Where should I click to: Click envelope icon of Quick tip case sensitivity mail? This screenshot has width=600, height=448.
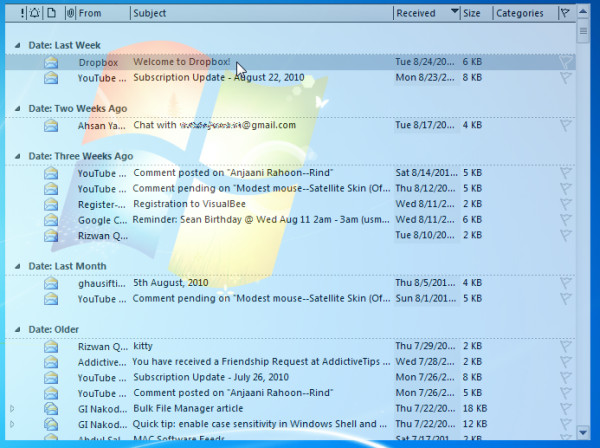click(x=51, y=424)
